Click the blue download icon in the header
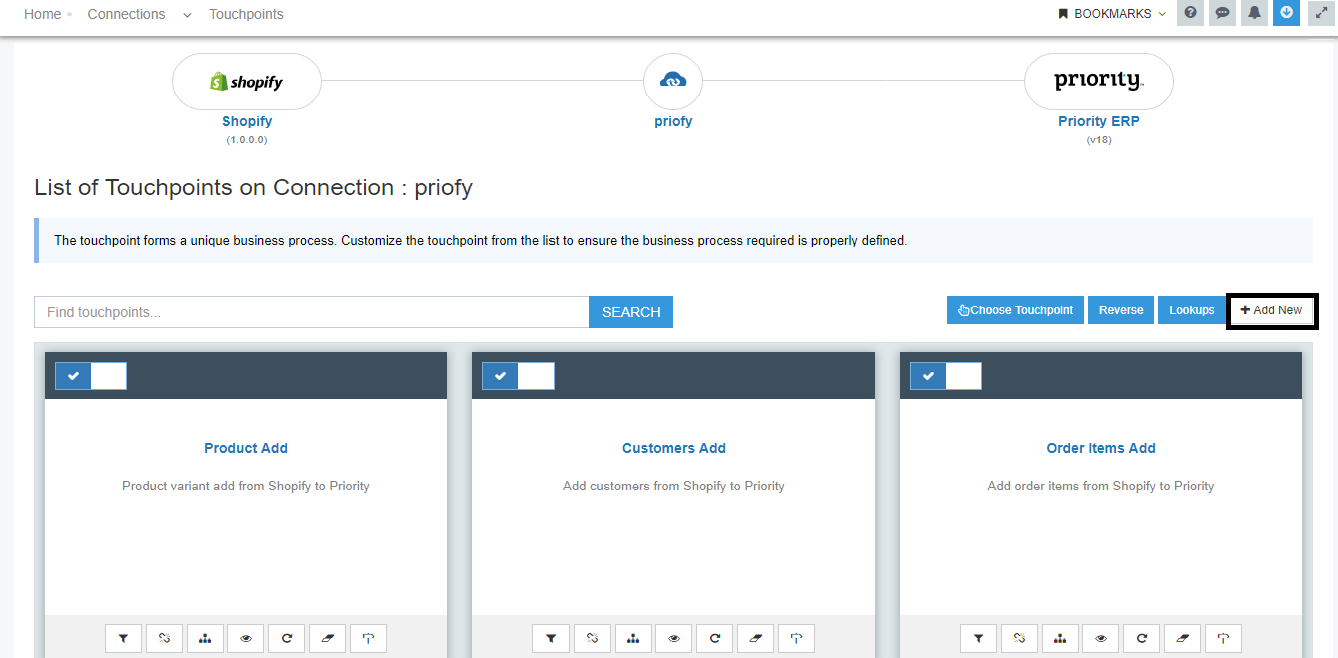The height and width of the screenshot is (658, 1338). (x=1286, y=13)
